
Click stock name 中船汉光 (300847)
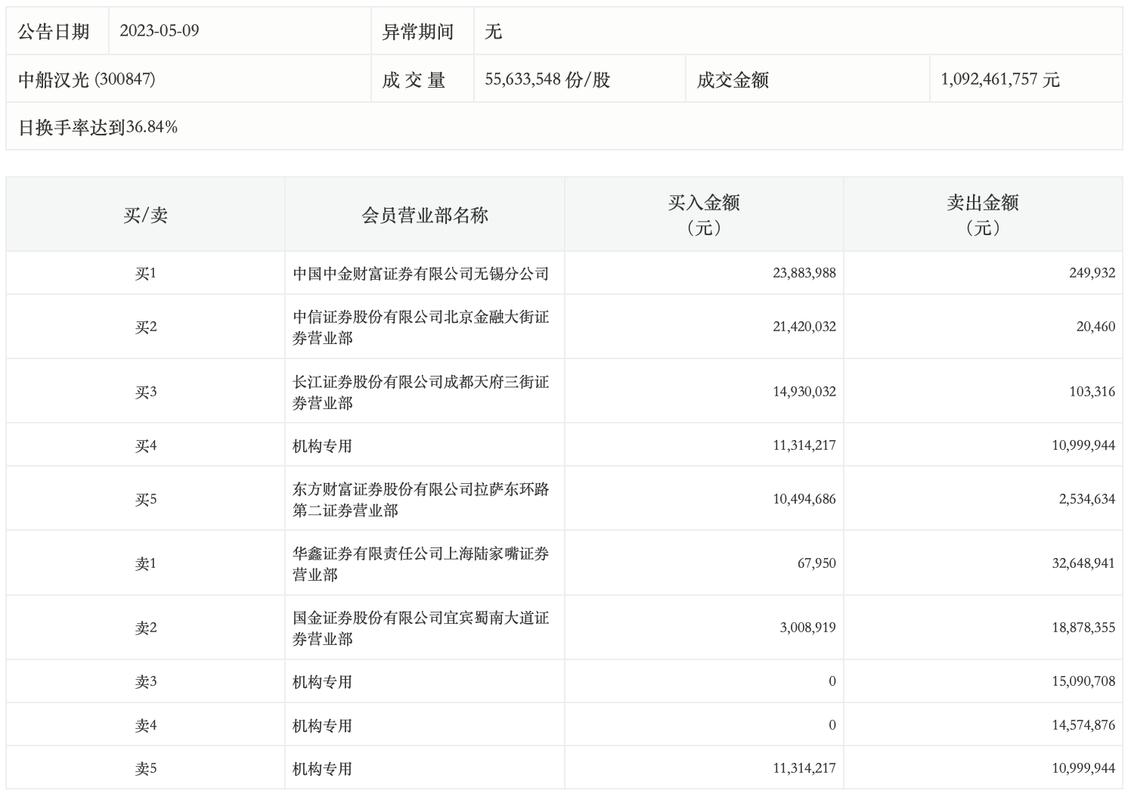[x=86, y=80]
